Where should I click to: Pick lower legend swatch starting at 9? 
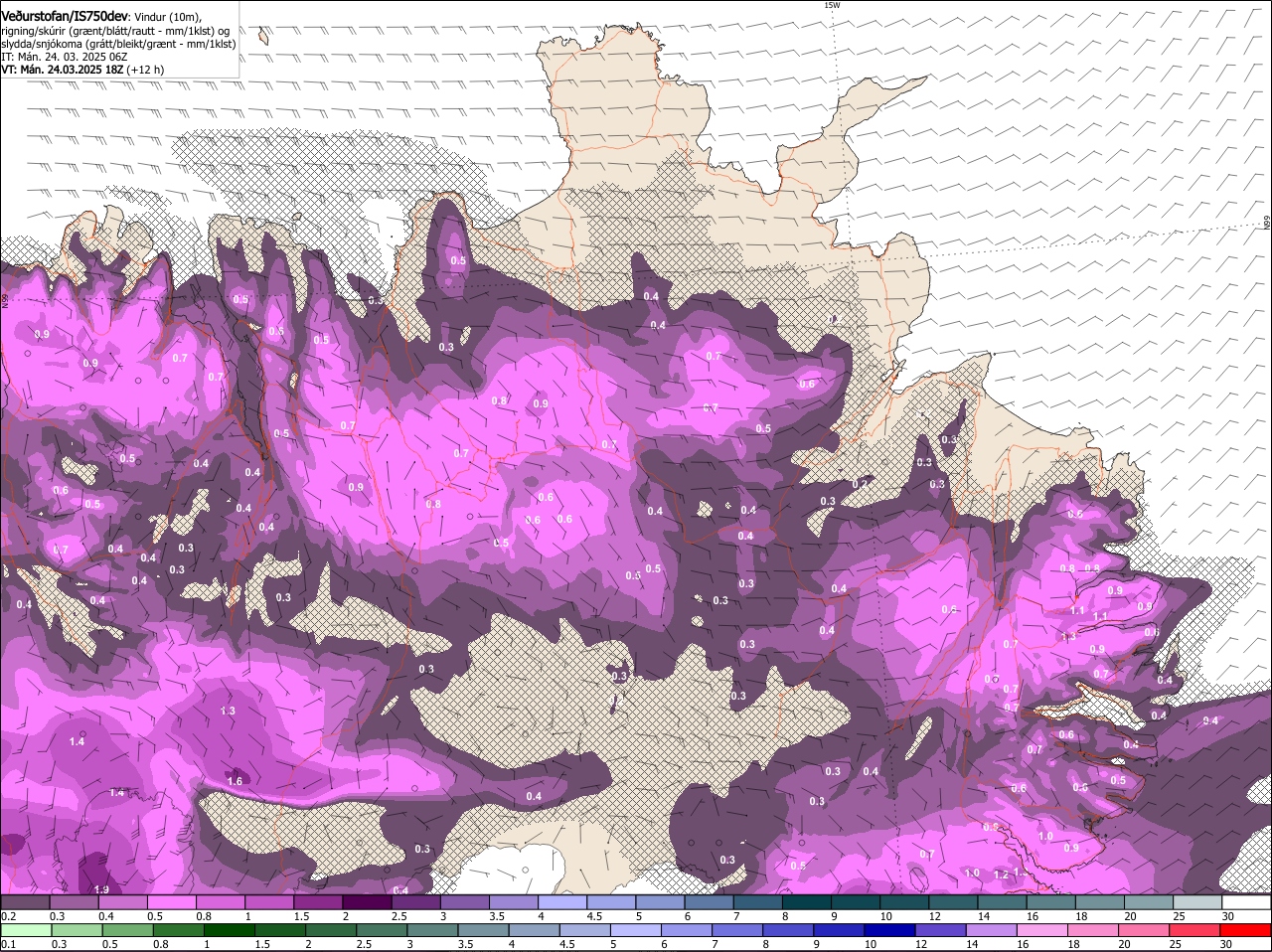click(840, 930)
